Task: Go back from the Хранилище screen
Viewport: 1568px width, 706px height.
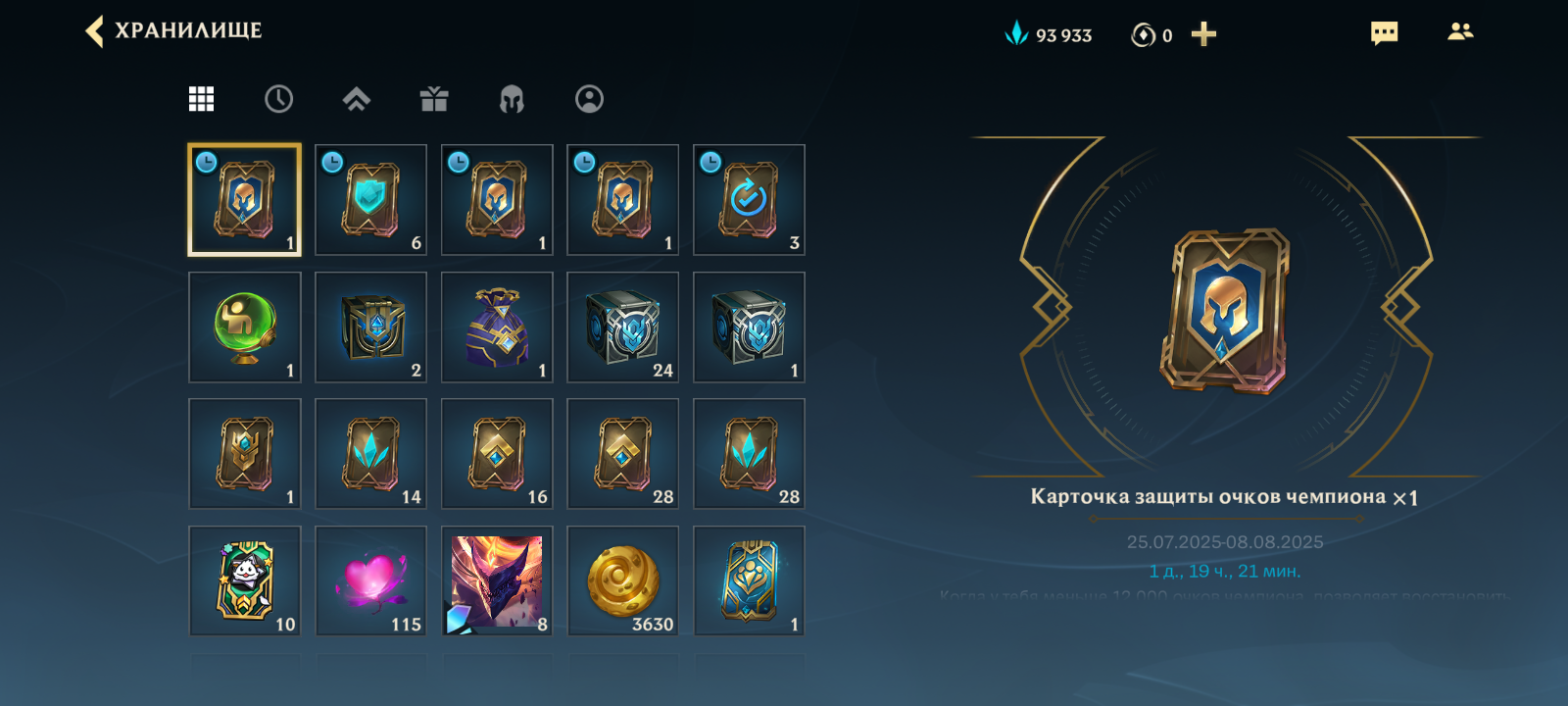Action: (x=95, y=31)
